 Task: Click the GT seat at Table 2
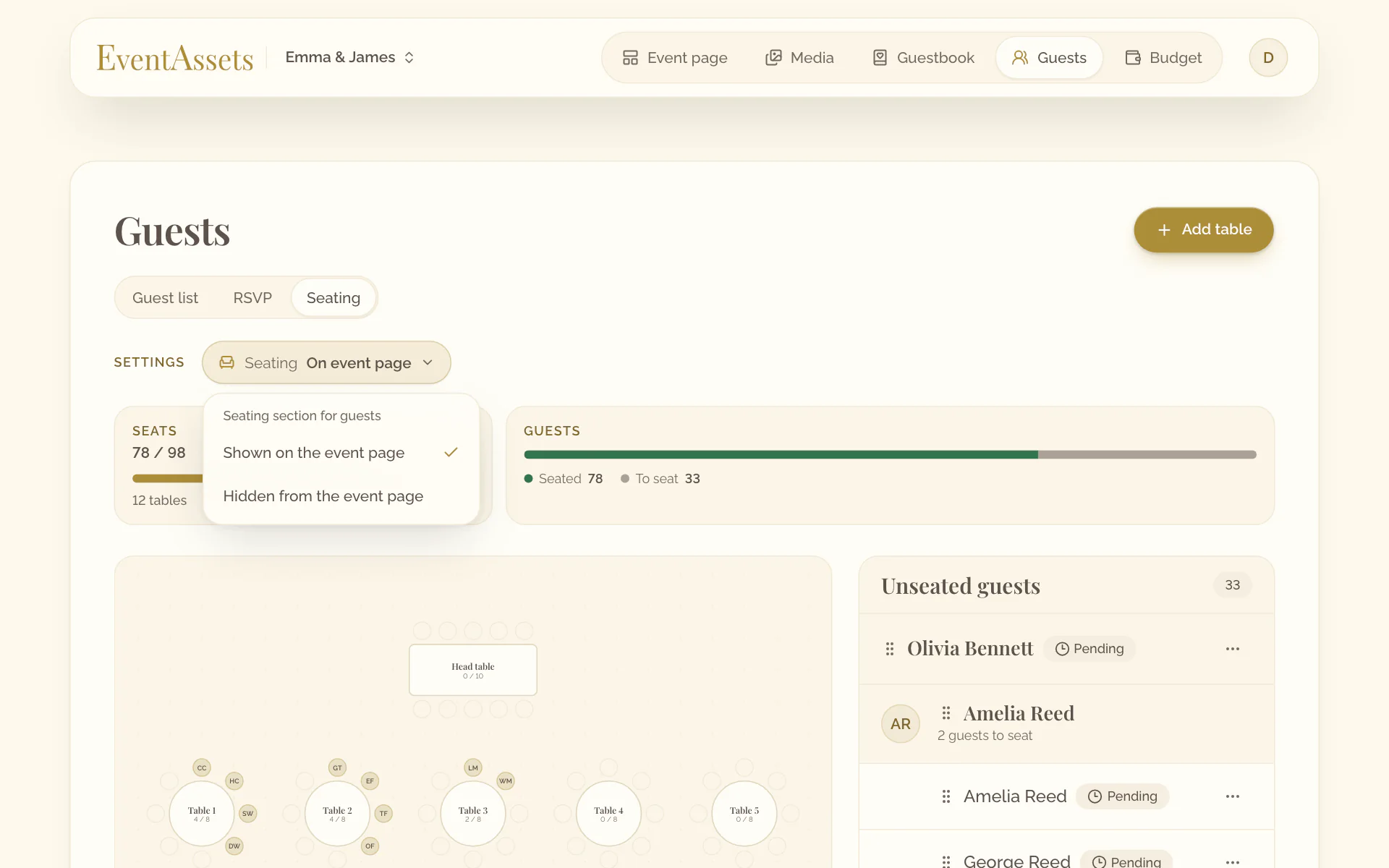point(337,767)
